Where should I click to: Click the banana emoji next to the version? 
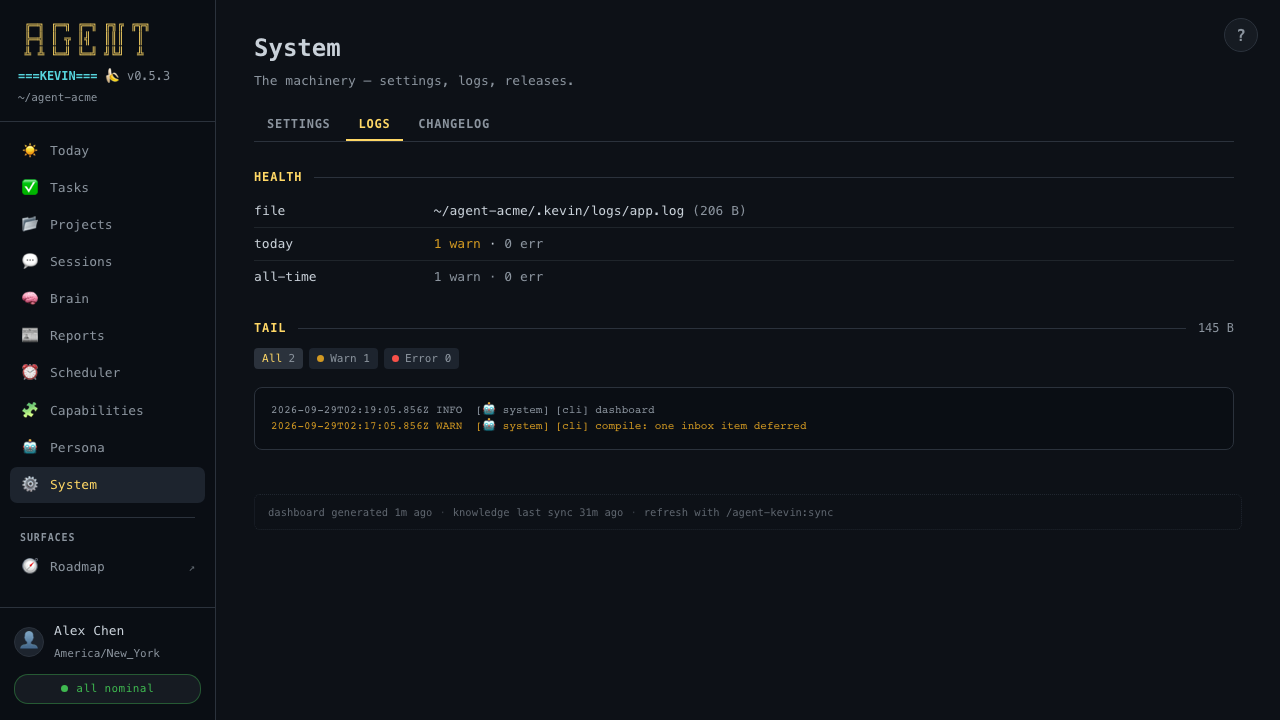pyautogui.click(x=112, y=75)
